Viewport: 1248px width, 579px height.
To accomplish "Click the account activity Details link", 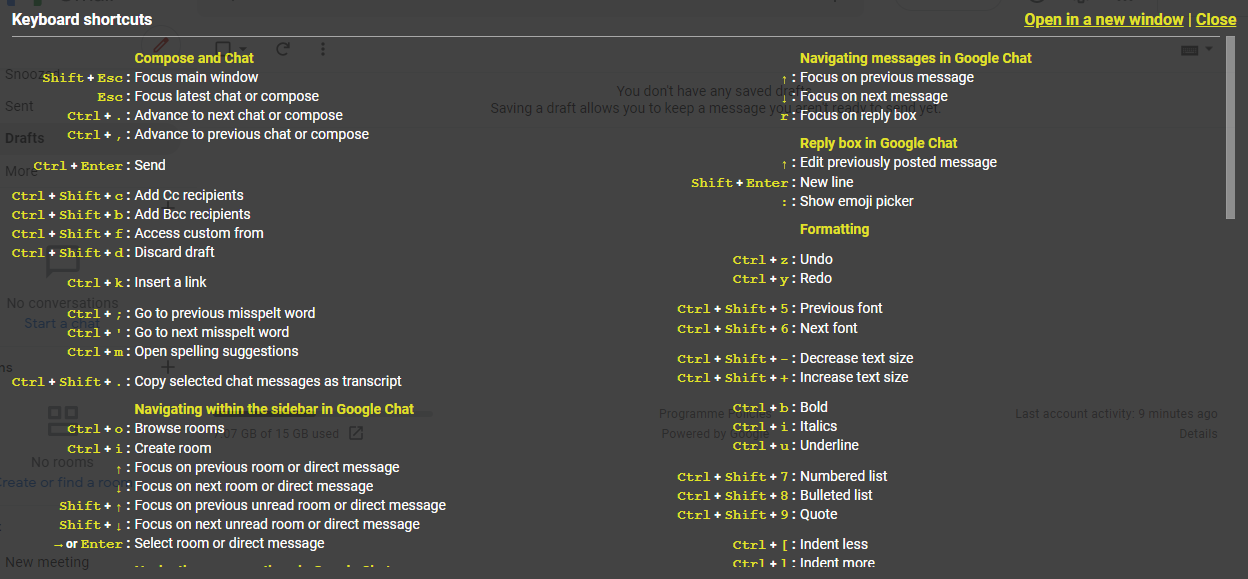I will click(1198, 434).
